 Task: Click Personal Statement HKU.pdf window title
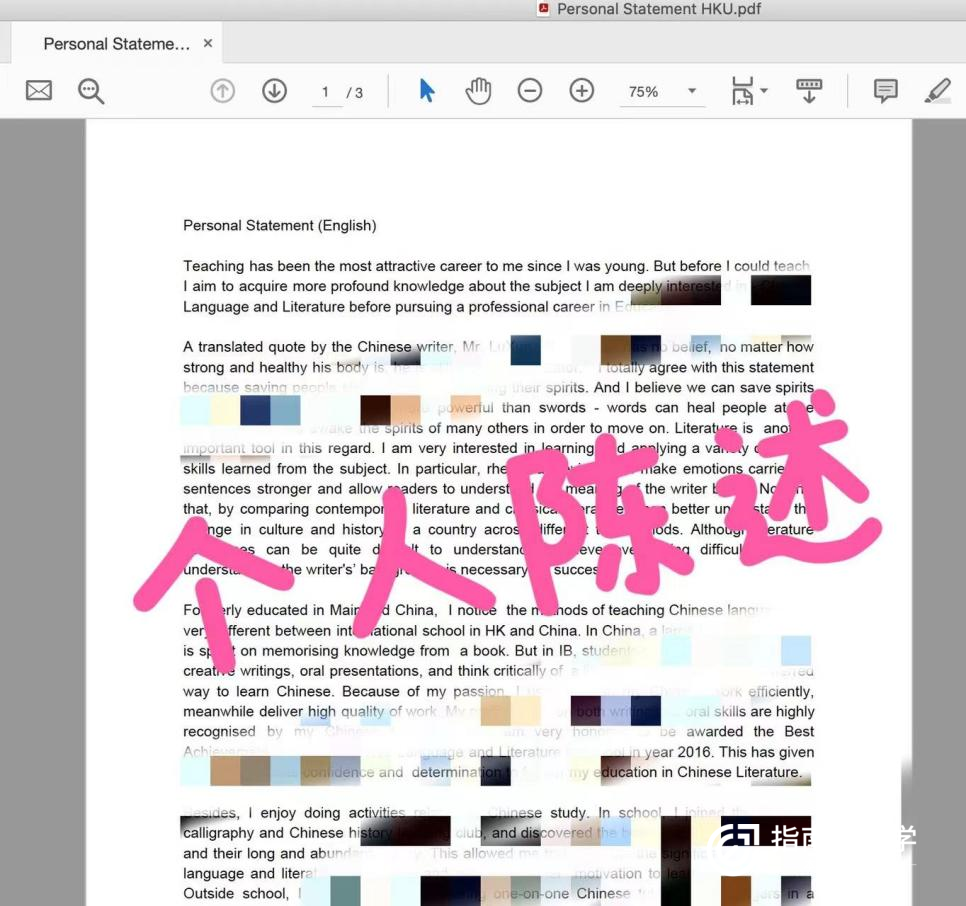659,9
